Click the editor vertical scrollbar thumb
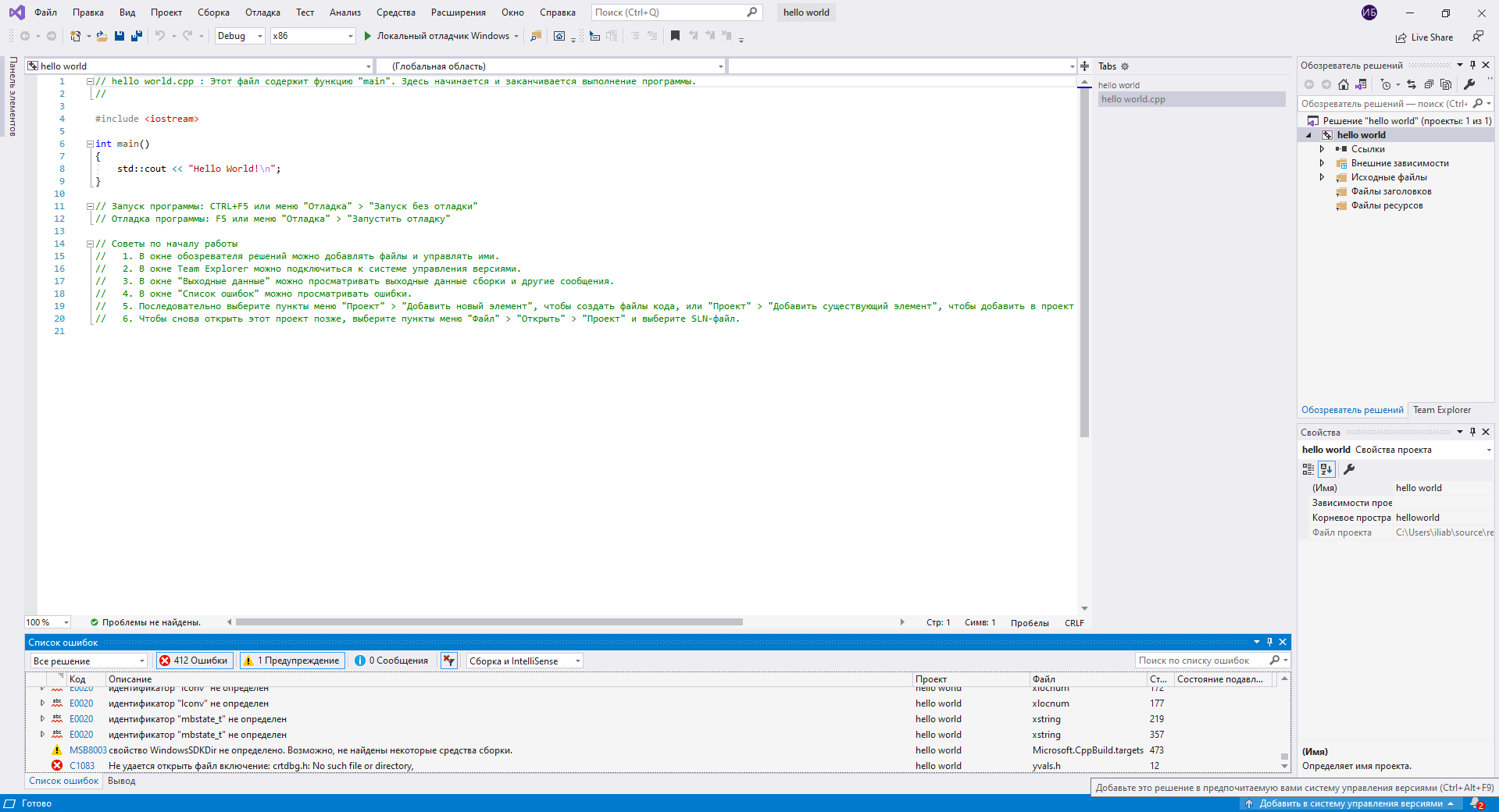 tap(1084, 262)
